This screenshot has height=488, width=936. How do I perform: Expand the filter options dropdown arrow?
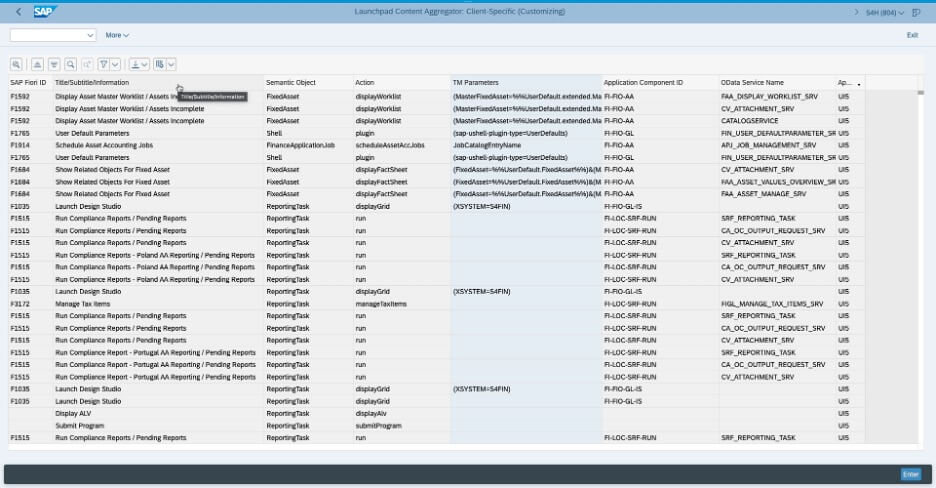115,64
